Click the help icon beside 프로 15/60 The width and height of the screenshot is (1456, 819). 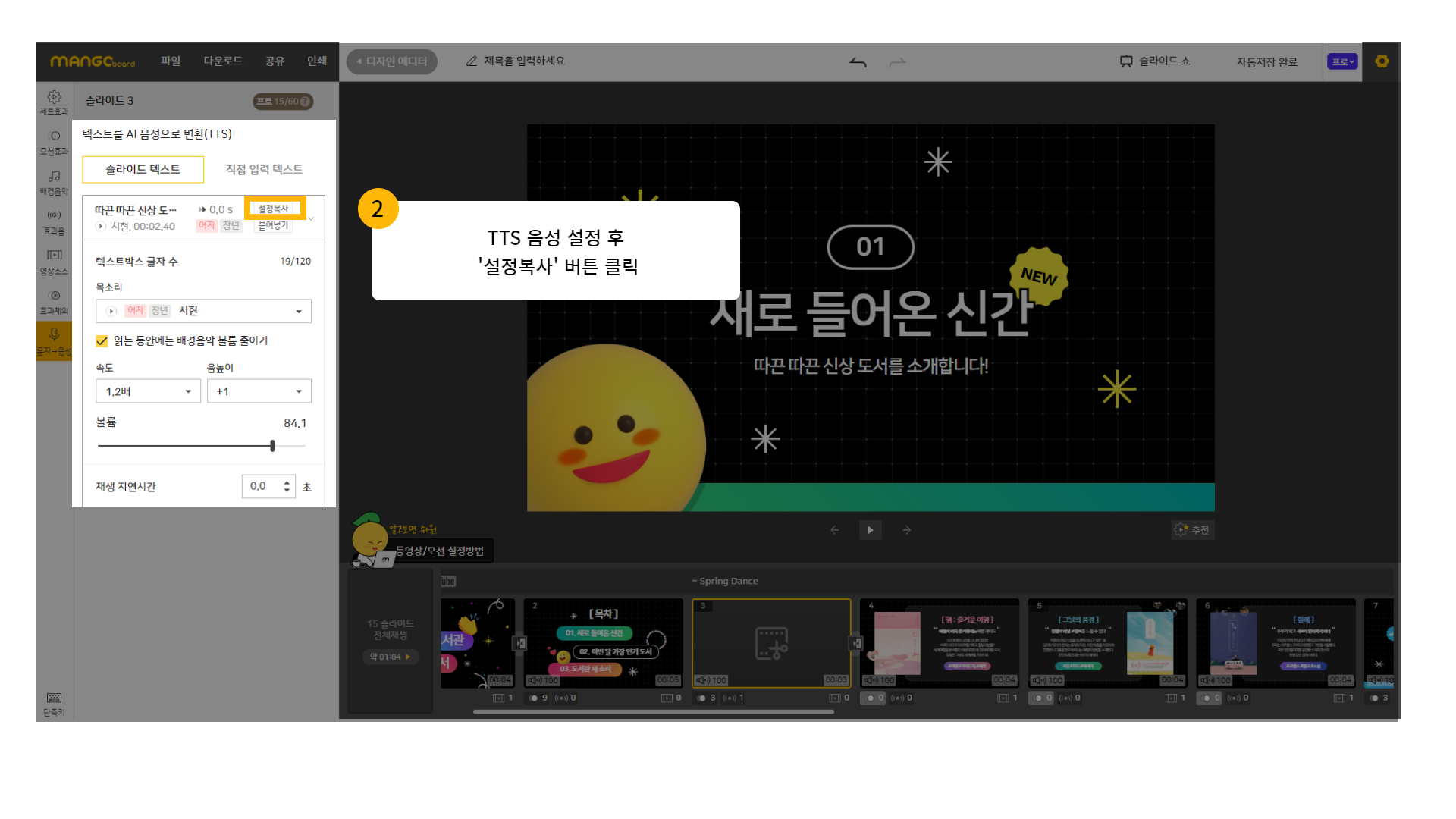[305, 102]
